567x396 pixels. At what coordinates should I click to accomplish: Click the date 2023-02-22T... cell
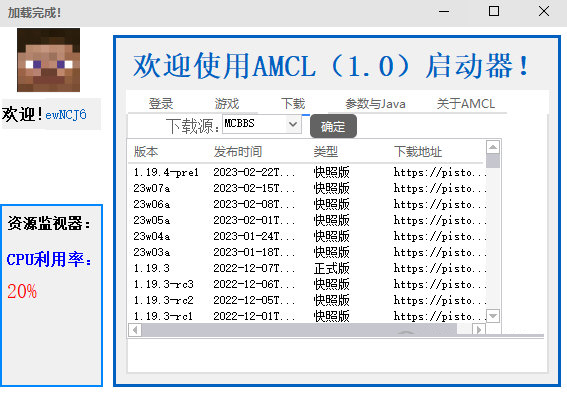254,173
